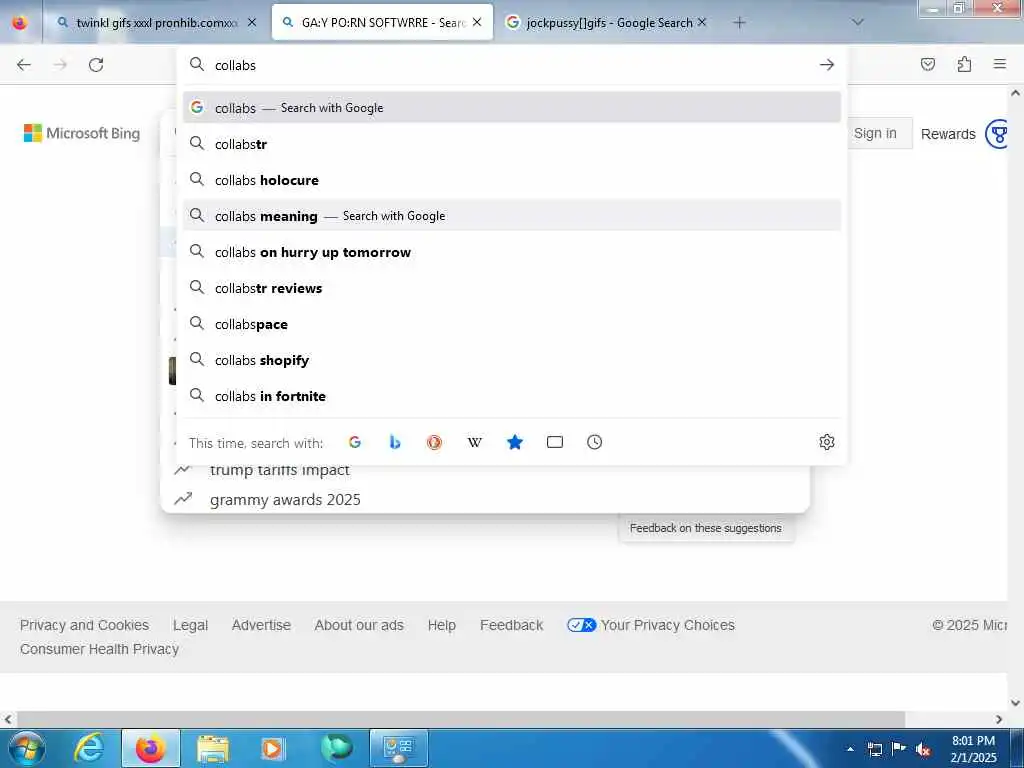Open Action Center flag icon in tray
The height and width of the screenshot is (768, 1024).
coord(899,749)
